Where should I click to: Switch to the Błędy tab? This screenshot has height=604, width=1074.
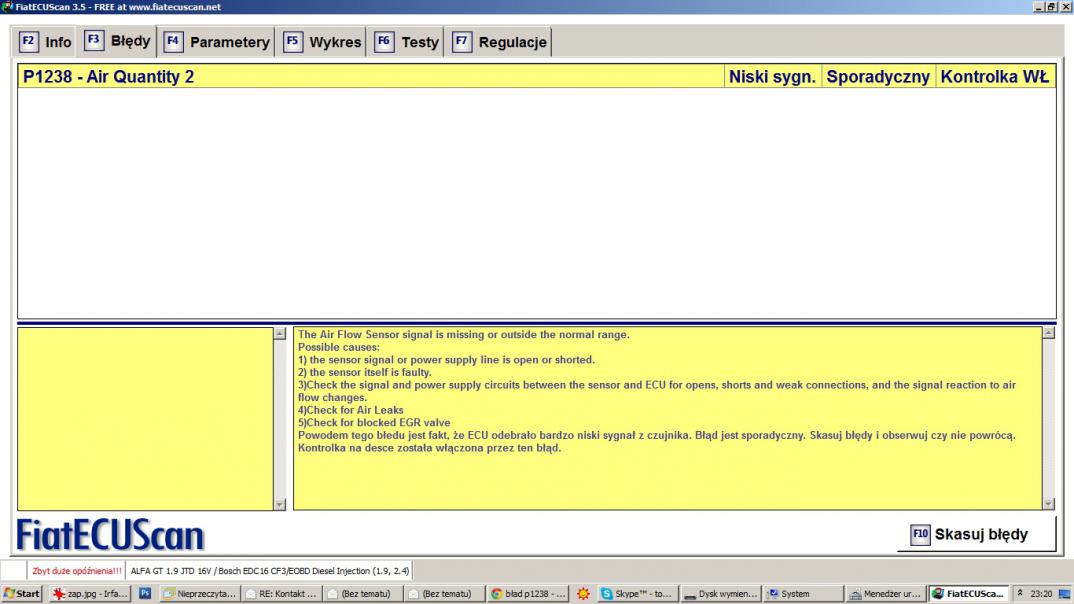coord(117,40)
